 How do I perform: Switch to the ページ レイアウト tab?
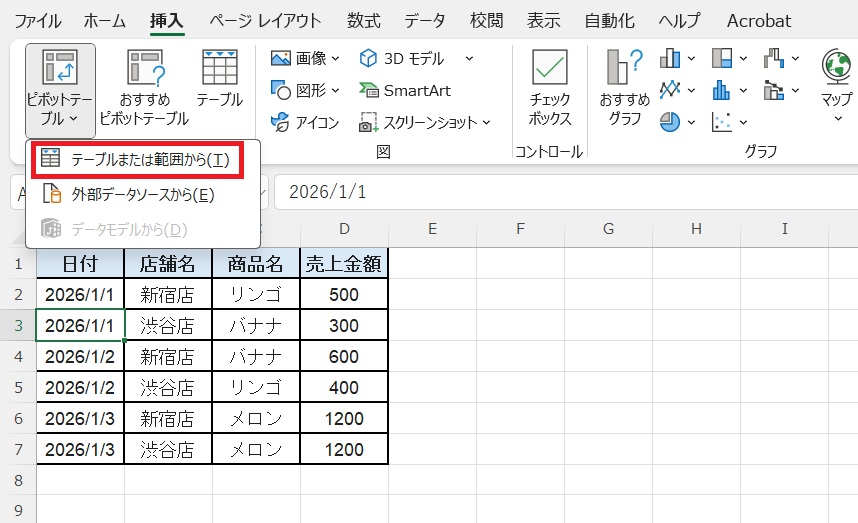(265, 21)
